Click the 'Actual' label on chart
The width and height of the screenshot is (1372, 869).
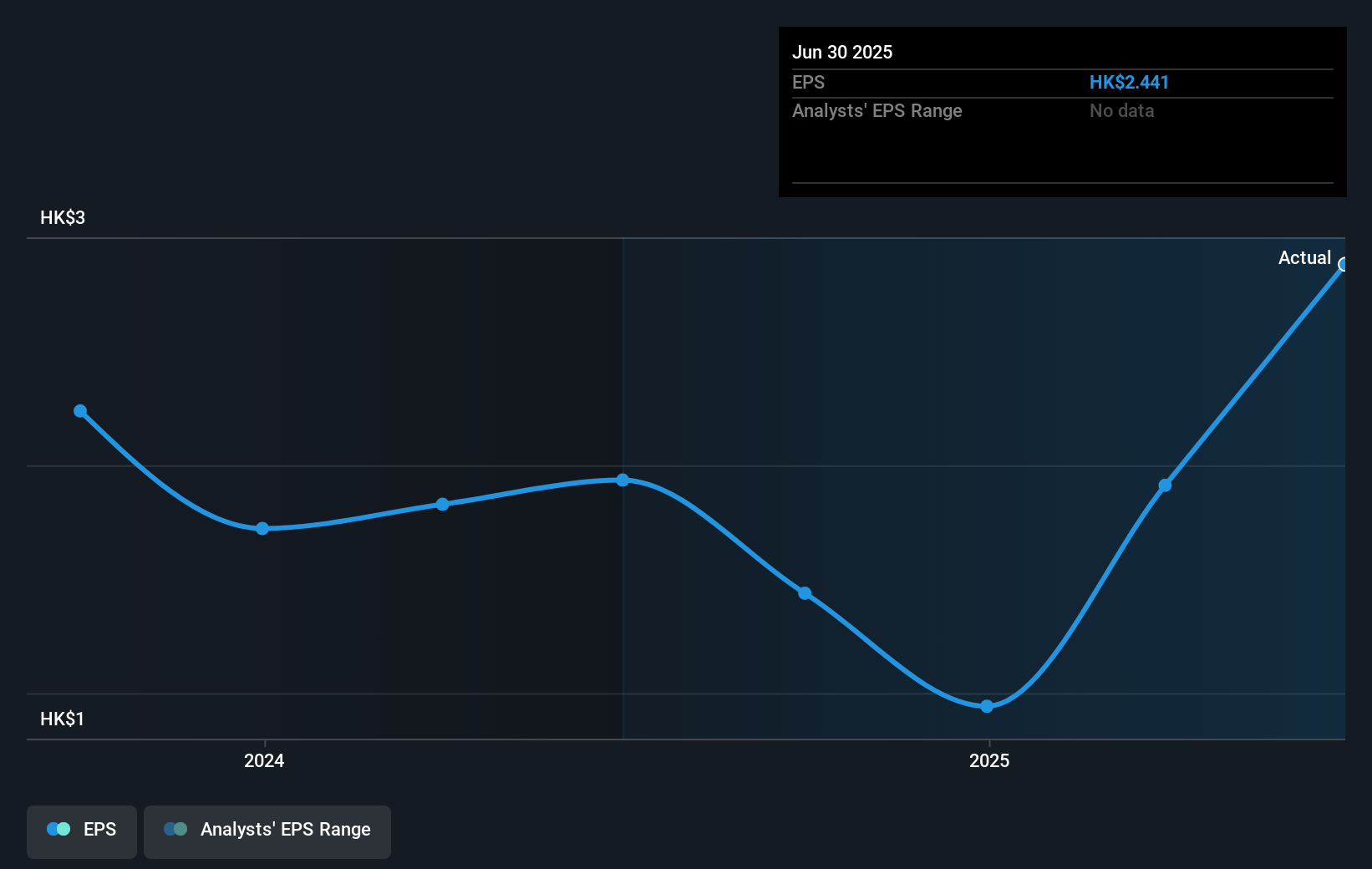[1304, 257]
